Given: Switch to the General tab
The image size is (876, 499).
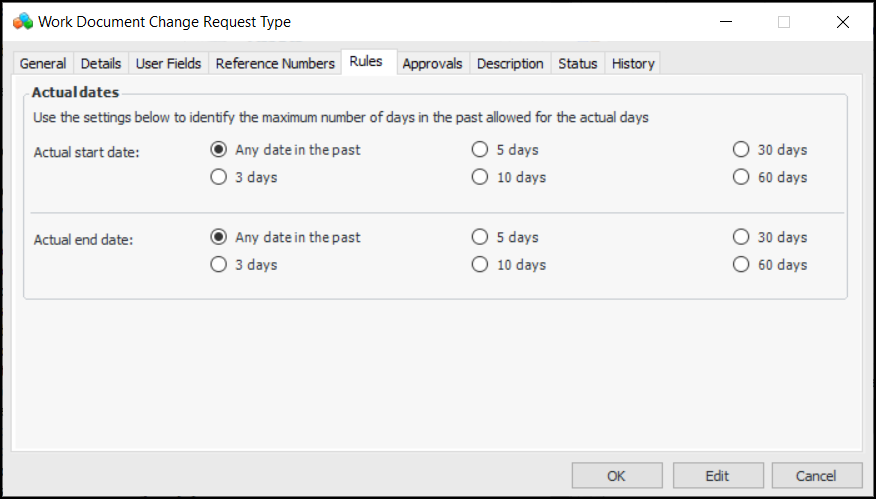Looking at the screenshot, I should pos(43,63).
